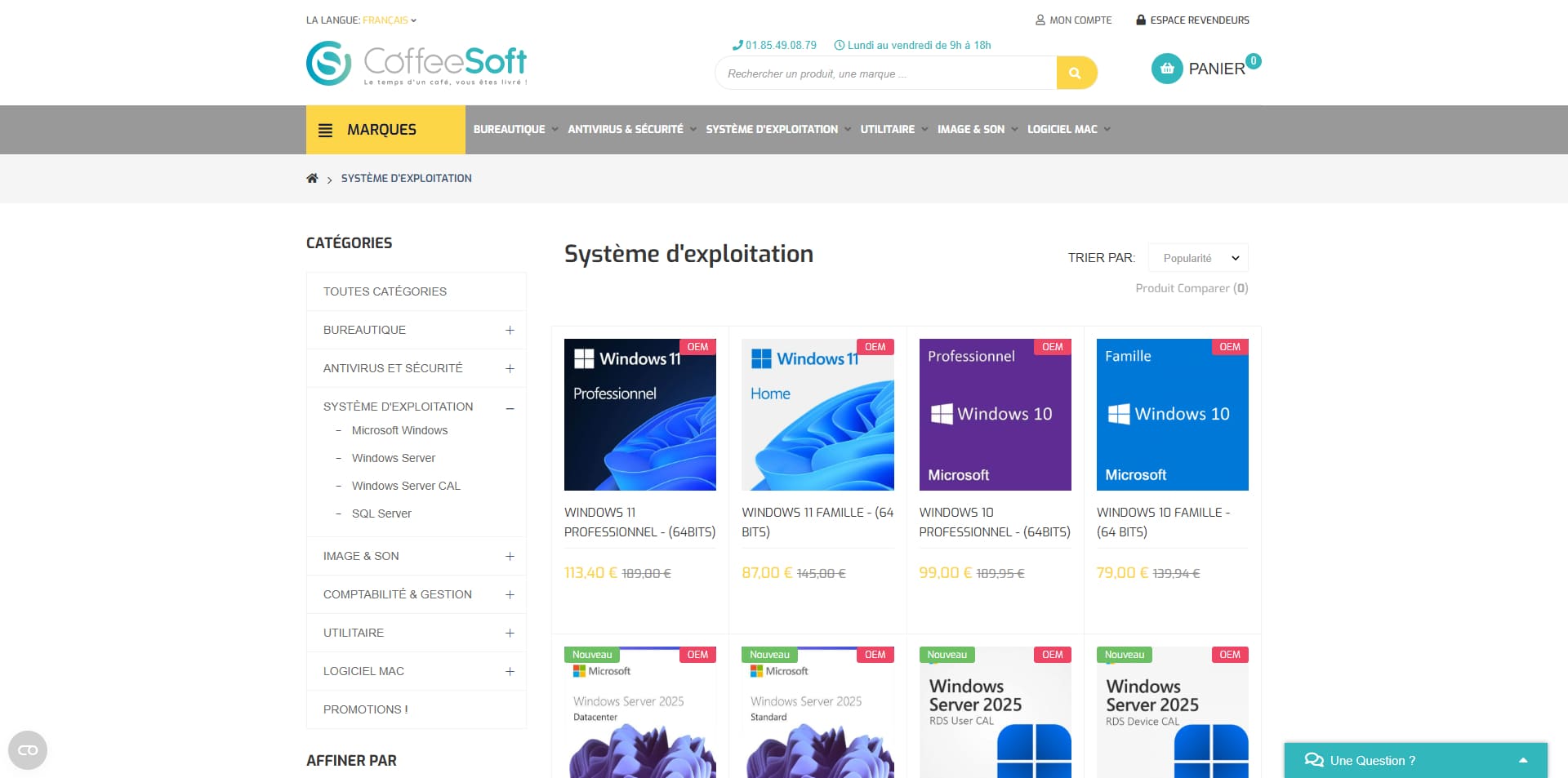
Task: Click the phone number 01.85.49.08.79
Action: [775, 45]
